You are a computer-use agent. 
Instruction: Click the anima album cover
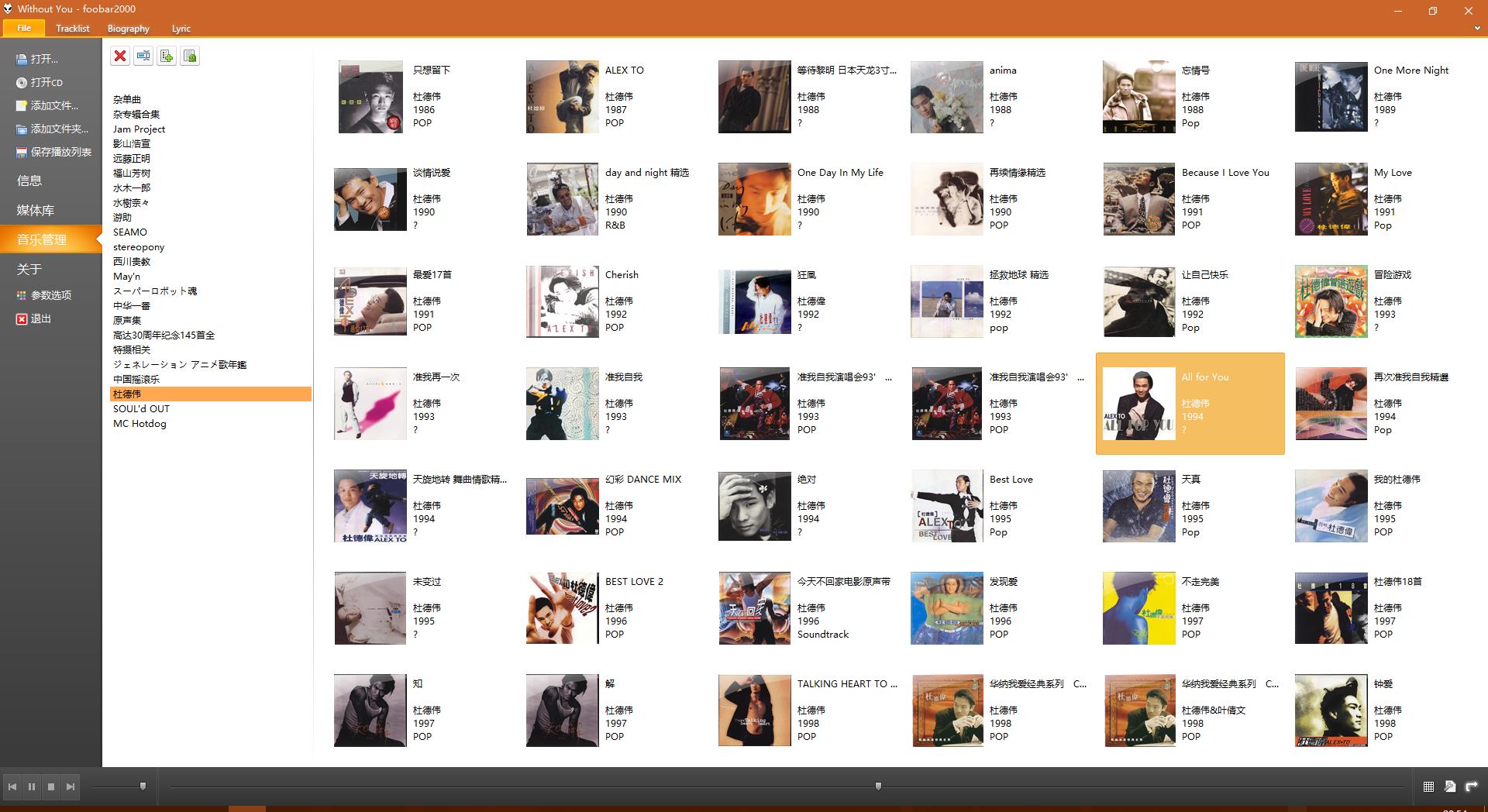coord(947,97)
